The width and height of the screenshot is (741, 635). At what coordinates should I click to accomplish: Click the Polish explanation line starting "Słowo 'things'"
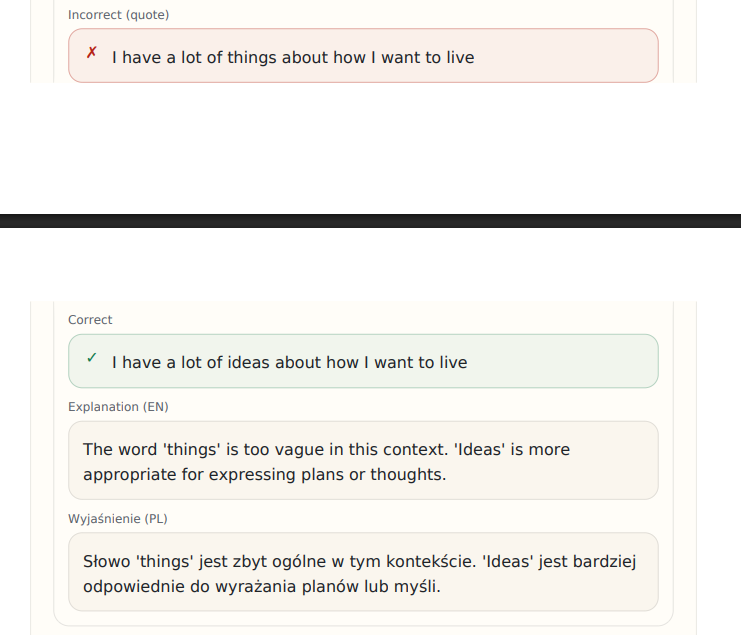358,561
